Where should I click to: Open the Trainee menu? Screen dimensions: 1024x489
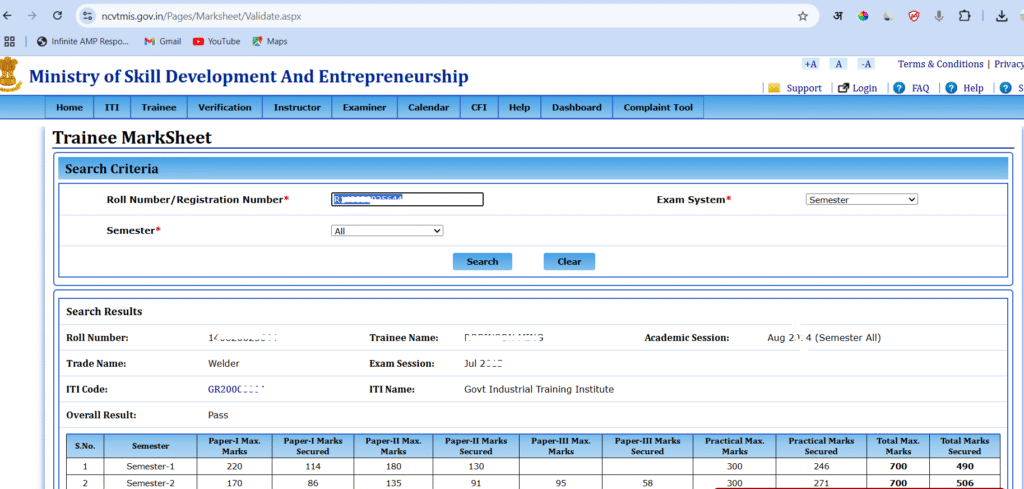[159, 108]
